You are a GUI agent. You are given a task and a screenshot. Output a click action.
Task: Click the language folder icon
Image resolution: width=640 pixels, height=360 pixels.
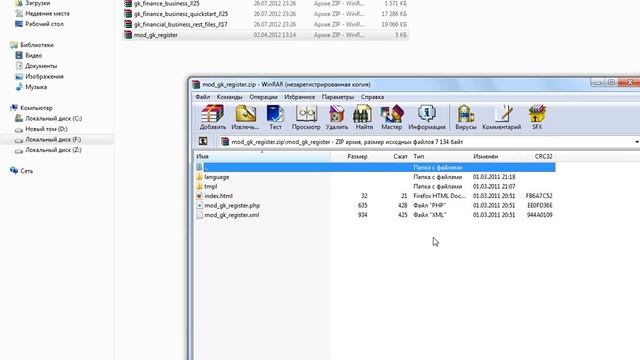coord(199,177)
